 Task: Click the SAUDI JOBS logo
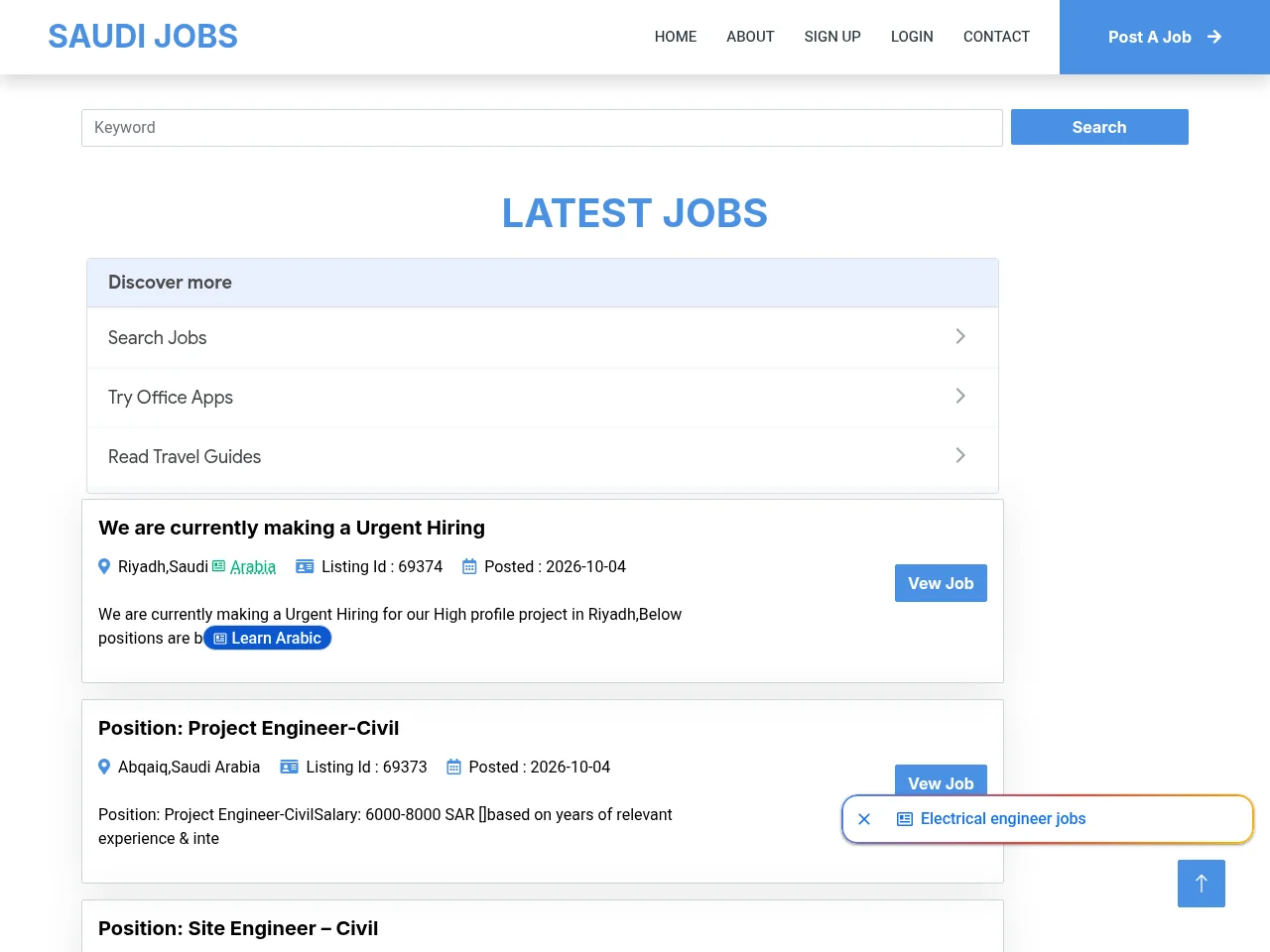coord(143,37)
